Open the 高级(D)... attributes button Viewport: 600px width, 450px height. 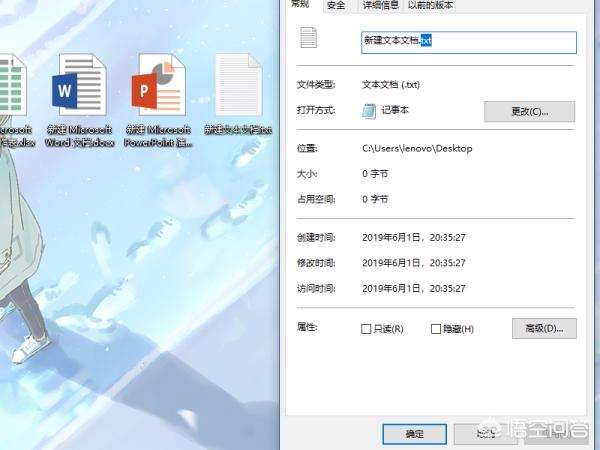[544, 328]
